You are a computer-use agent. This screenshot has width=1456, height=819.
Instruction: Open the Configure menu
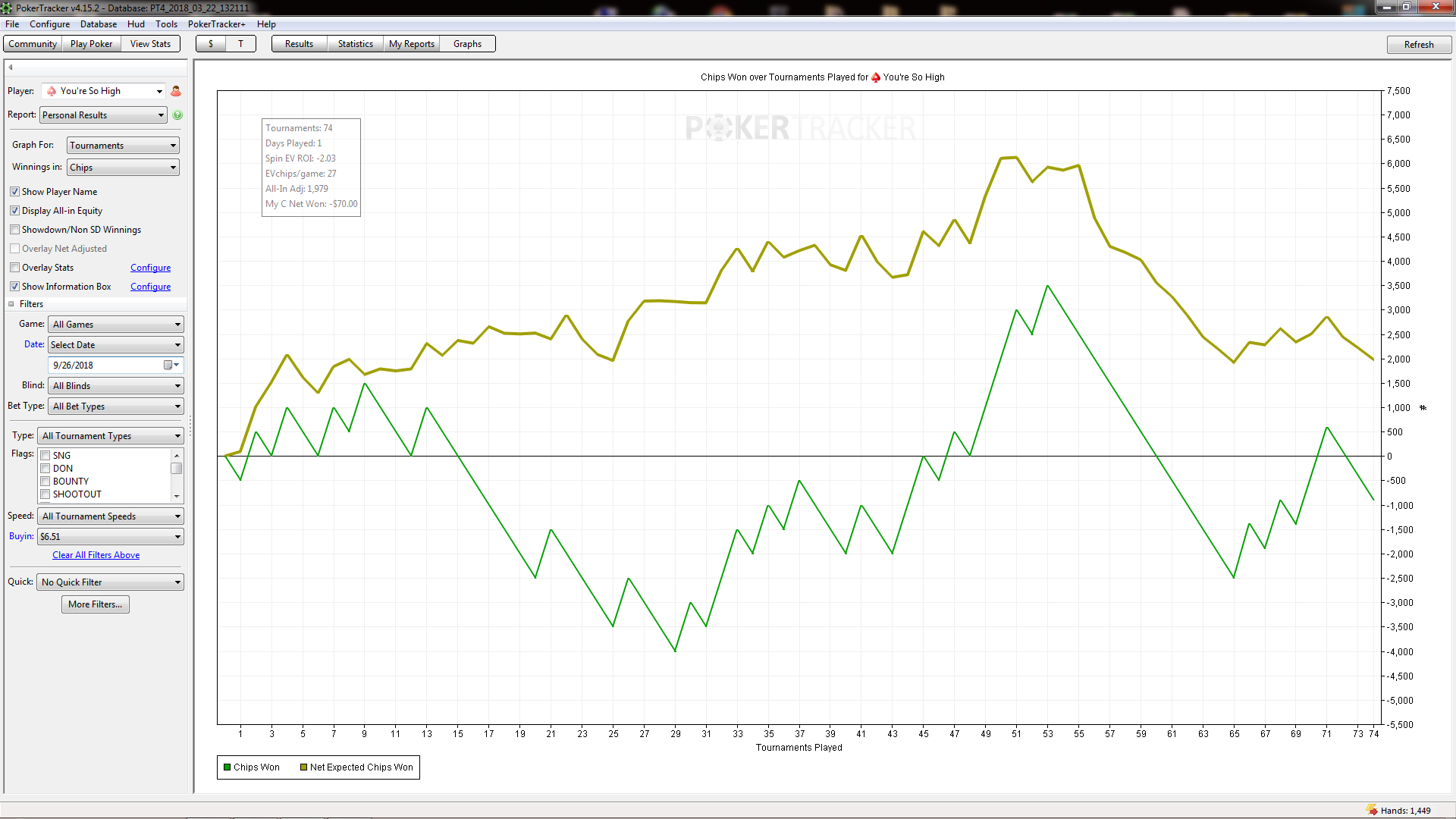point(49,24)
